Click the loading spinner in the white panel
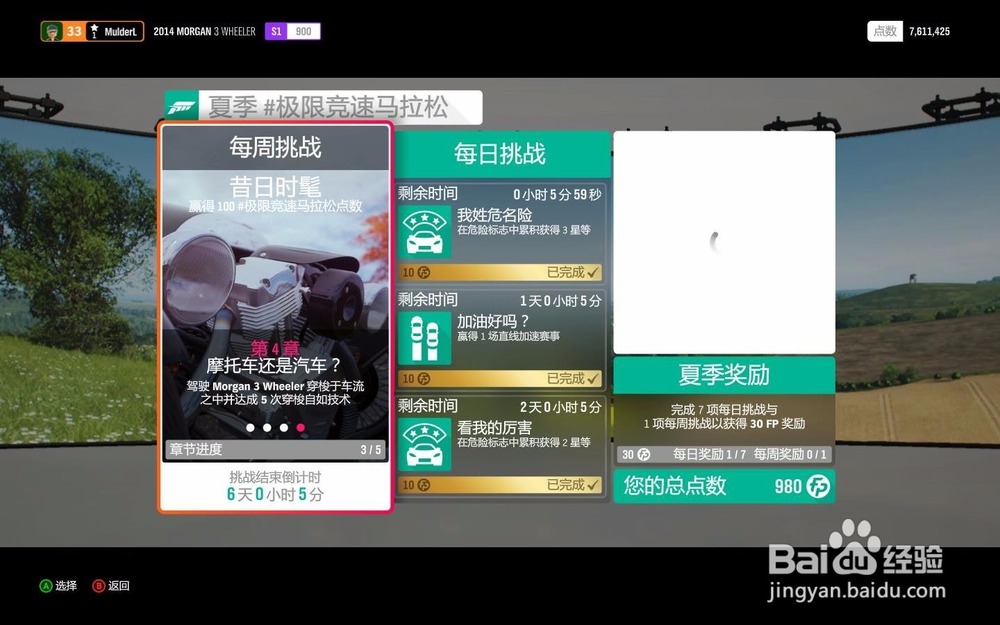 [x=717, y=242]
